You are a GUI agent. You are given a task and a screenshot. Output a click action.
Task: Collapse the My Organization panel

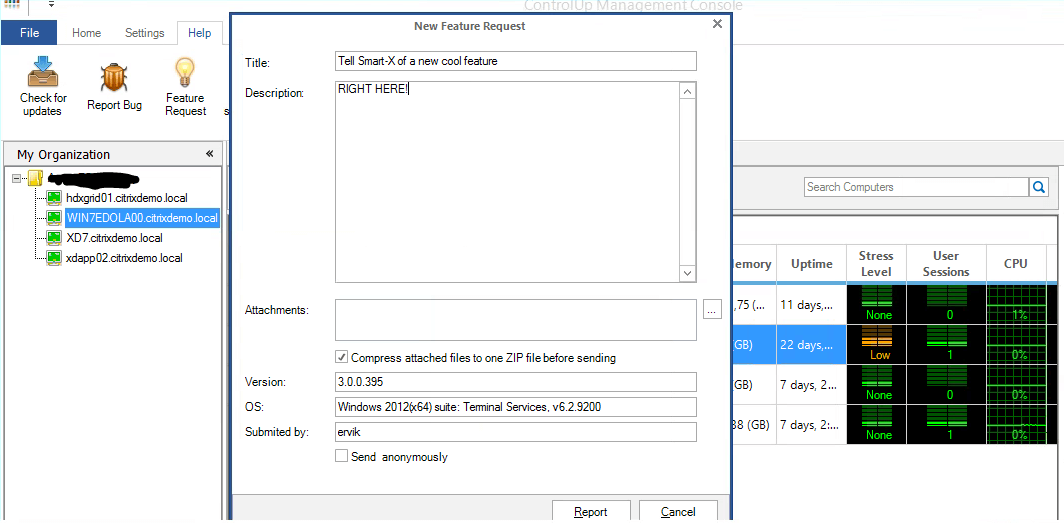(210, 154)
